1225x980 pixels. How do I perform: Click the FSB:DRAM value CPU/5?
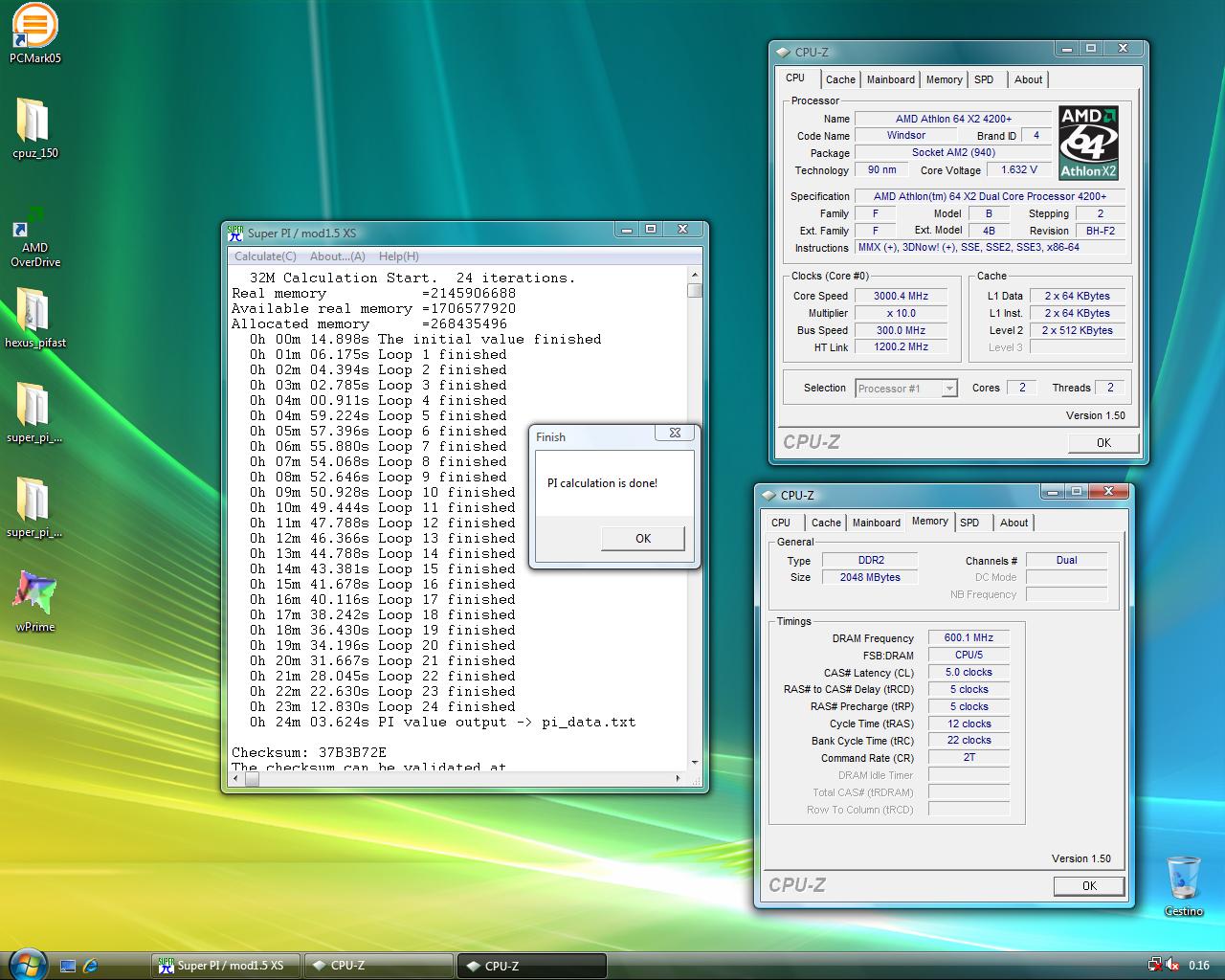click(x=969, y=655)
